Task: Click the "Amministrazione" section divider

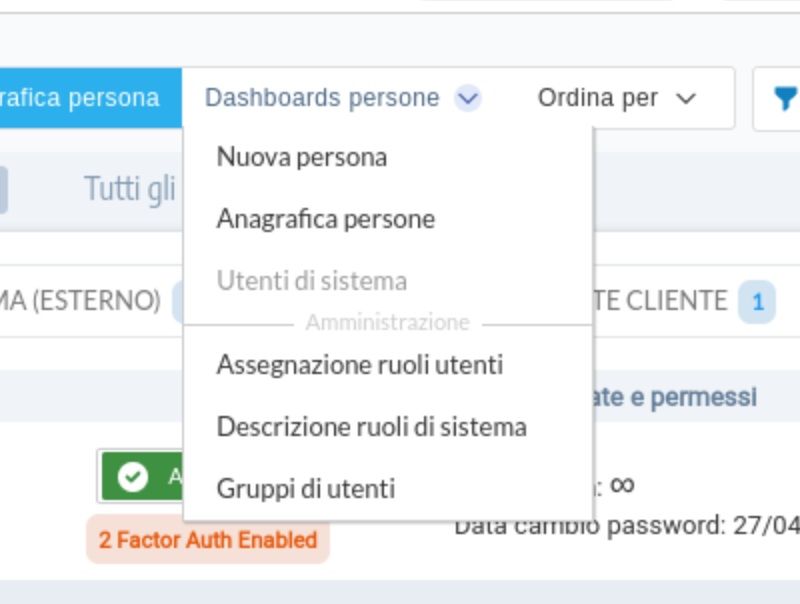Action: (388, 322)
